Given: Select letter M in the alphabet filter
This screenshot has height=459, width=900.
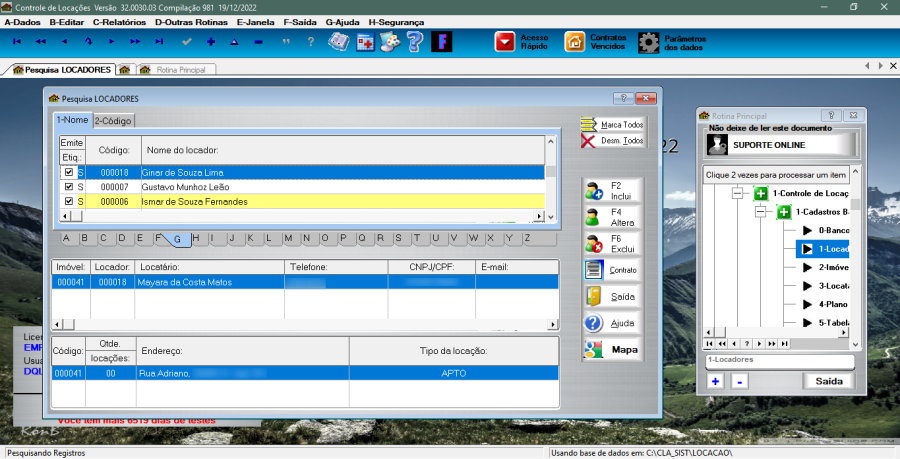Looking at the screenshot, I should (287, 238).
